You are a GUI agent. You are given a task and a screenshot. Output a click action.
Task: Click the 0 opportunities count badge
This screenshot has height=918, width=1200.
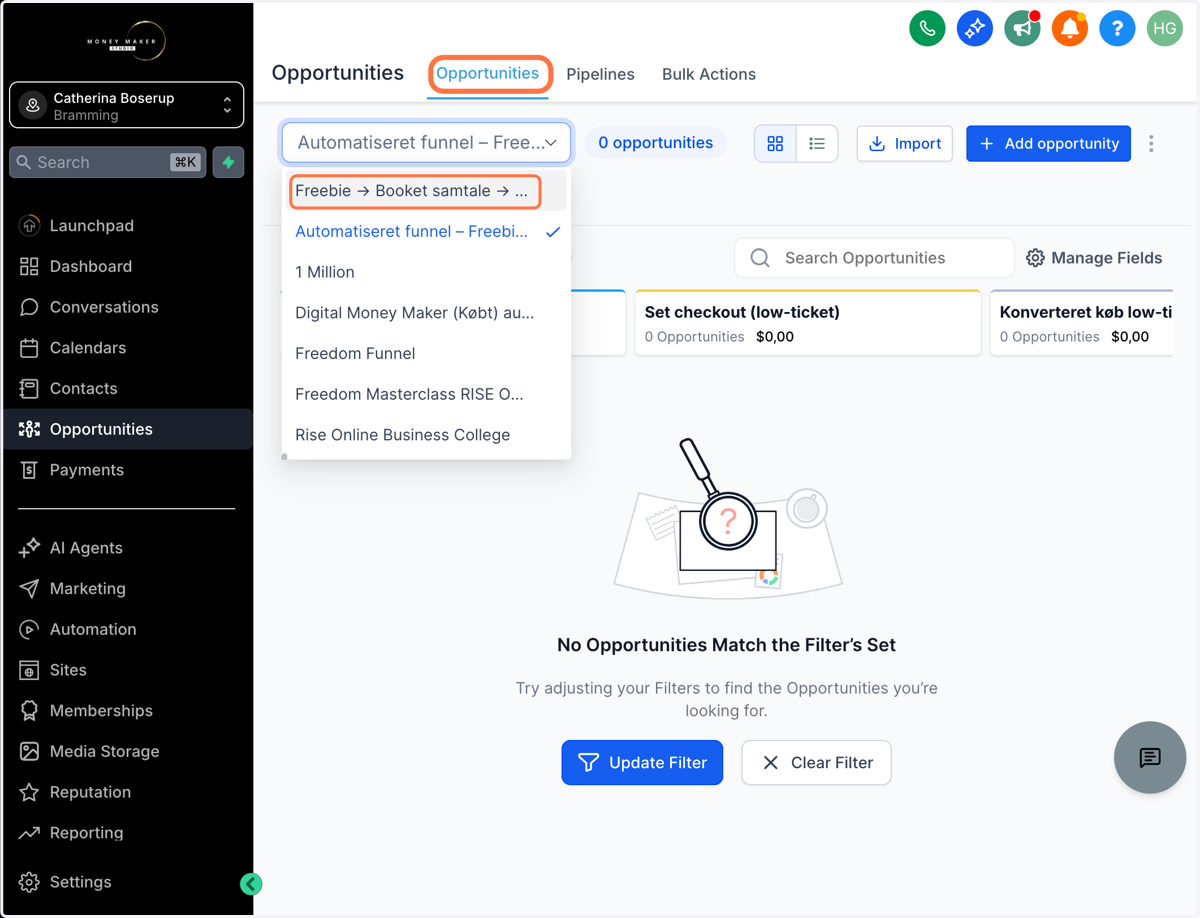(656, 143)
